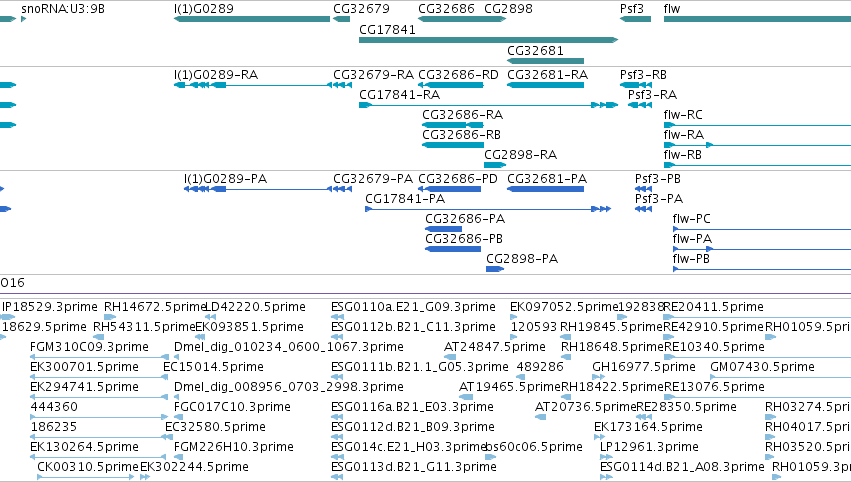Click the IP18529.3prime EST label
The height and width of the screenshot is (482, 851).
pos(50,307)
